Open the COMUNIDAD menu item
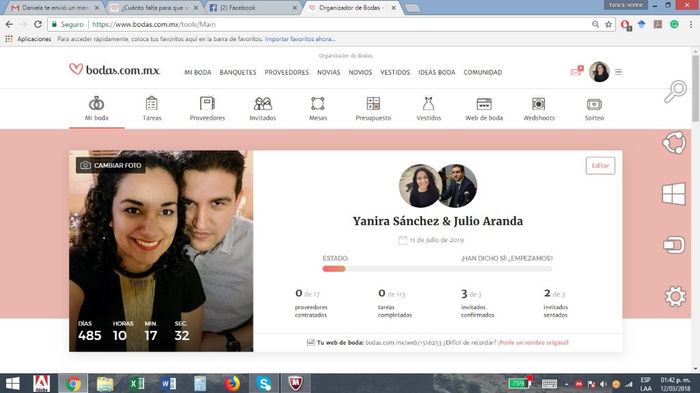This screenshot has height=393, width=700. tap(483, 72)
